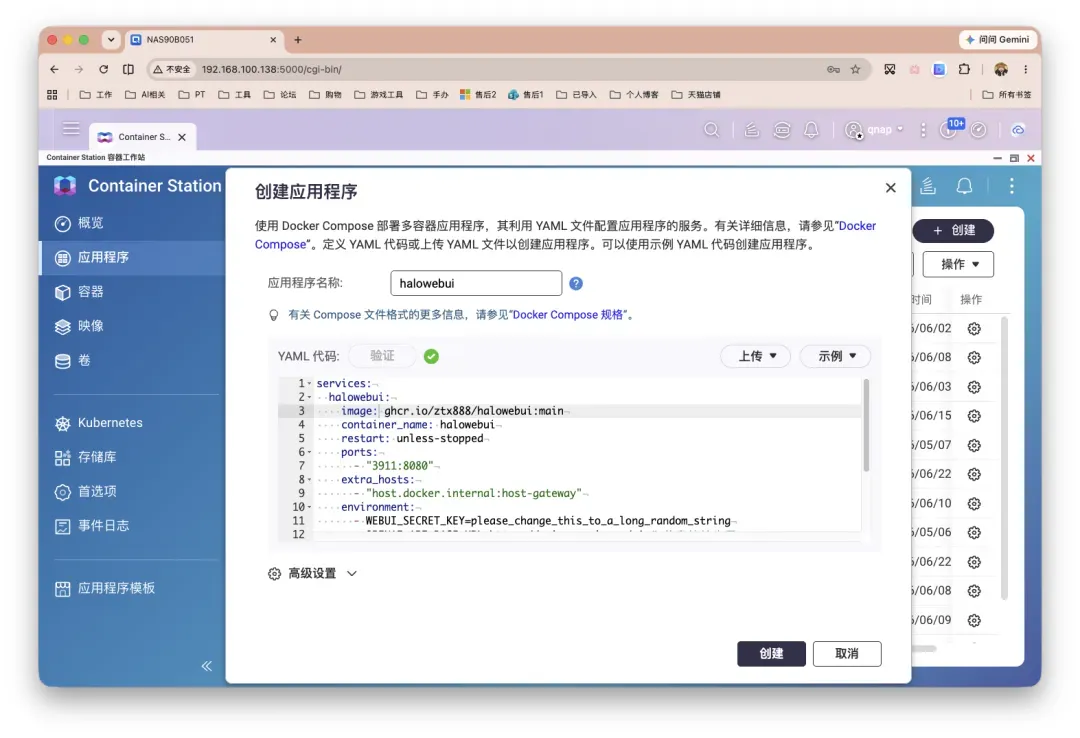The width and height of the screenshot is (1080, 738).
Task: Bookmark this page with star icon
Action: pyautogui.click(x=855, y=70)
